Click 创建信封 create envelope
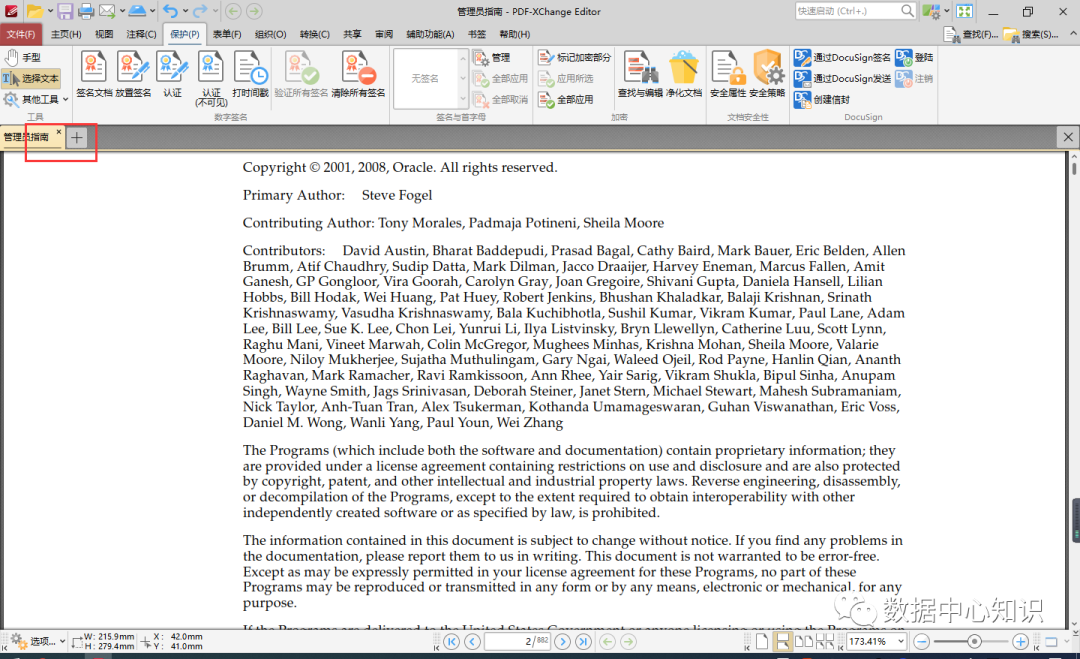 click(822, 100)
